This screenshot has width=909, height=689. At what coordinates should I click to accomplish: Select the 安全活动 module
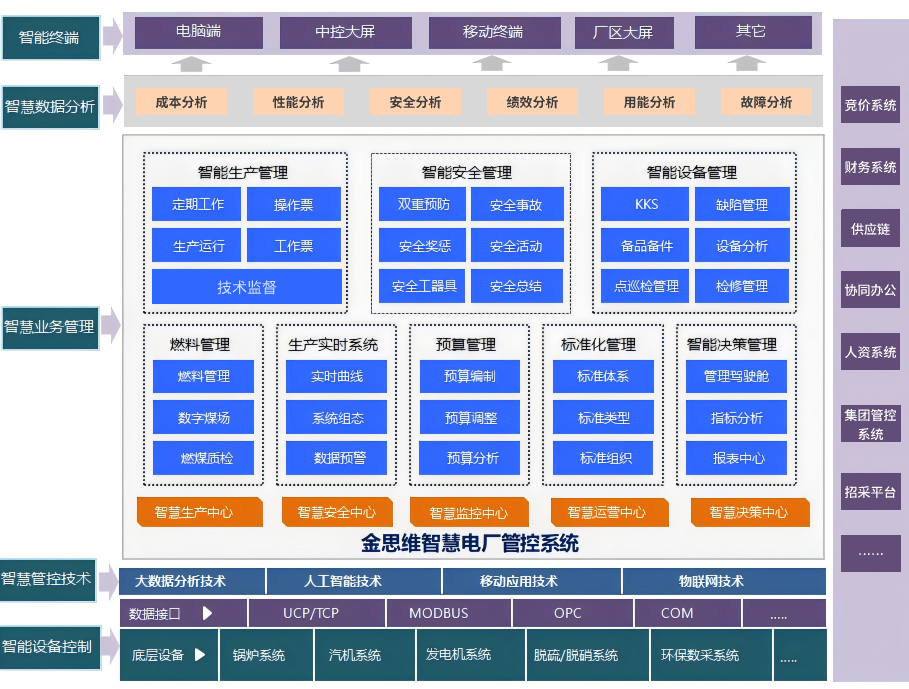click(517, 245)
